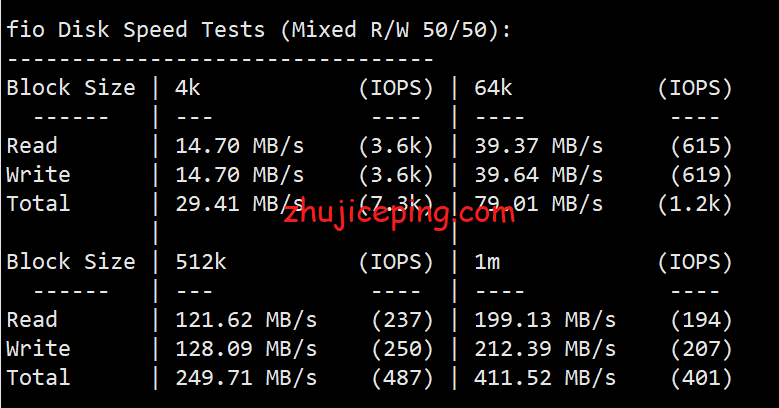Select the 4k read speed 14.70 MB/s

(x=239, y=146)
